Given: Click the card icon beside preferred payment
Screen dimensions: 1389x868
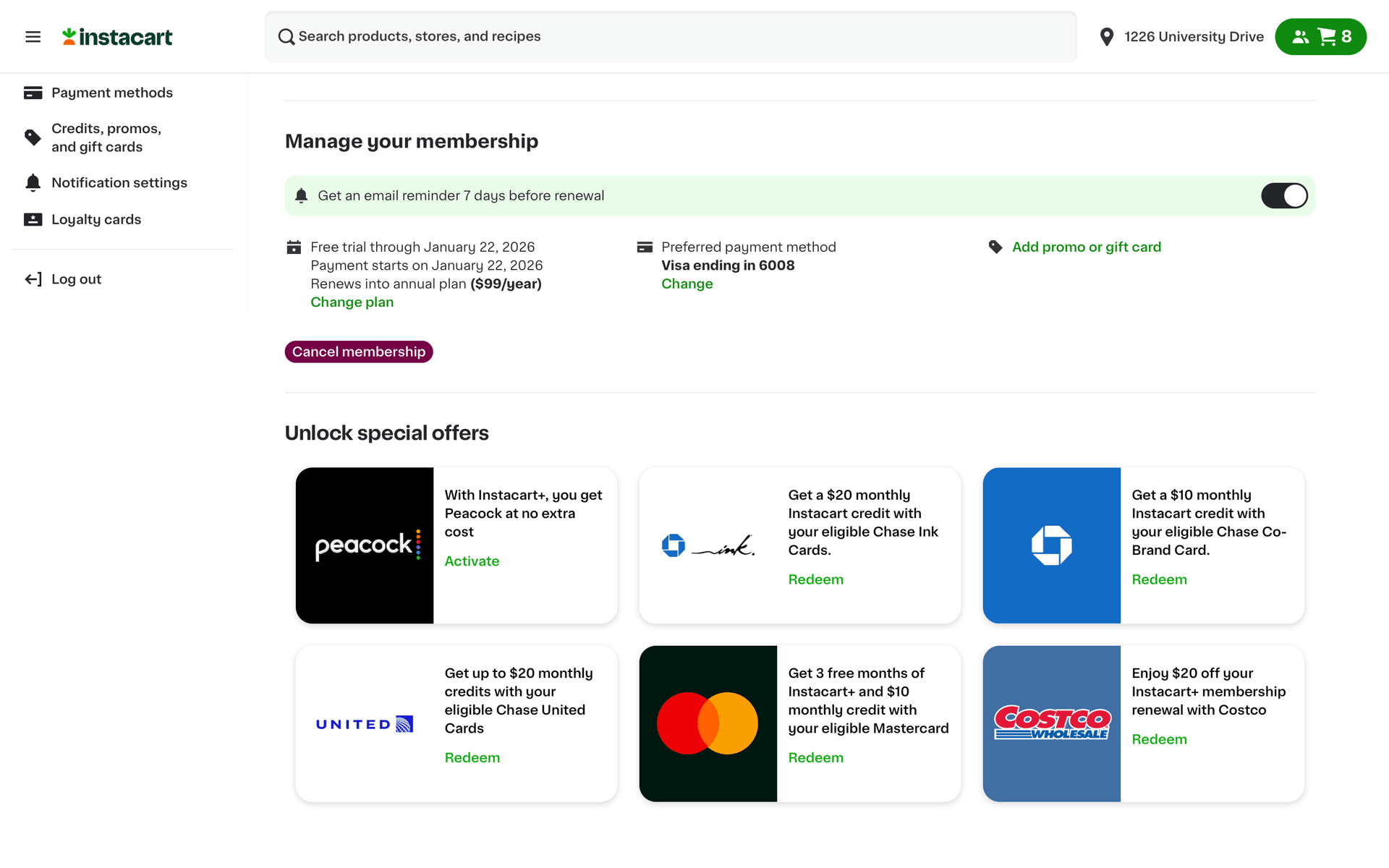Looking at the screenshot, I should click(x=645, y=247).
